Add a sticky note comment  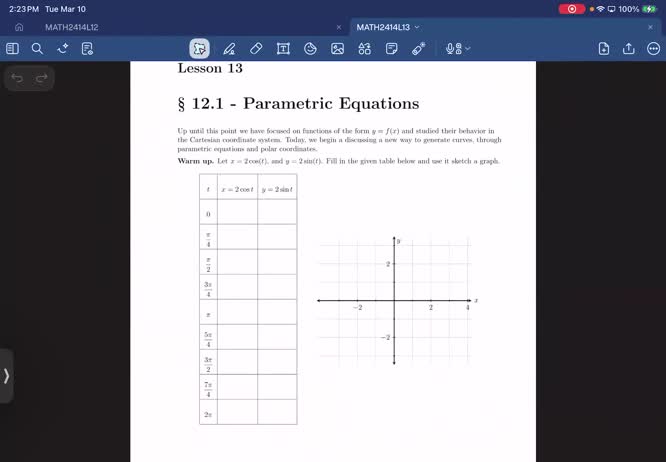pos(392,48)
